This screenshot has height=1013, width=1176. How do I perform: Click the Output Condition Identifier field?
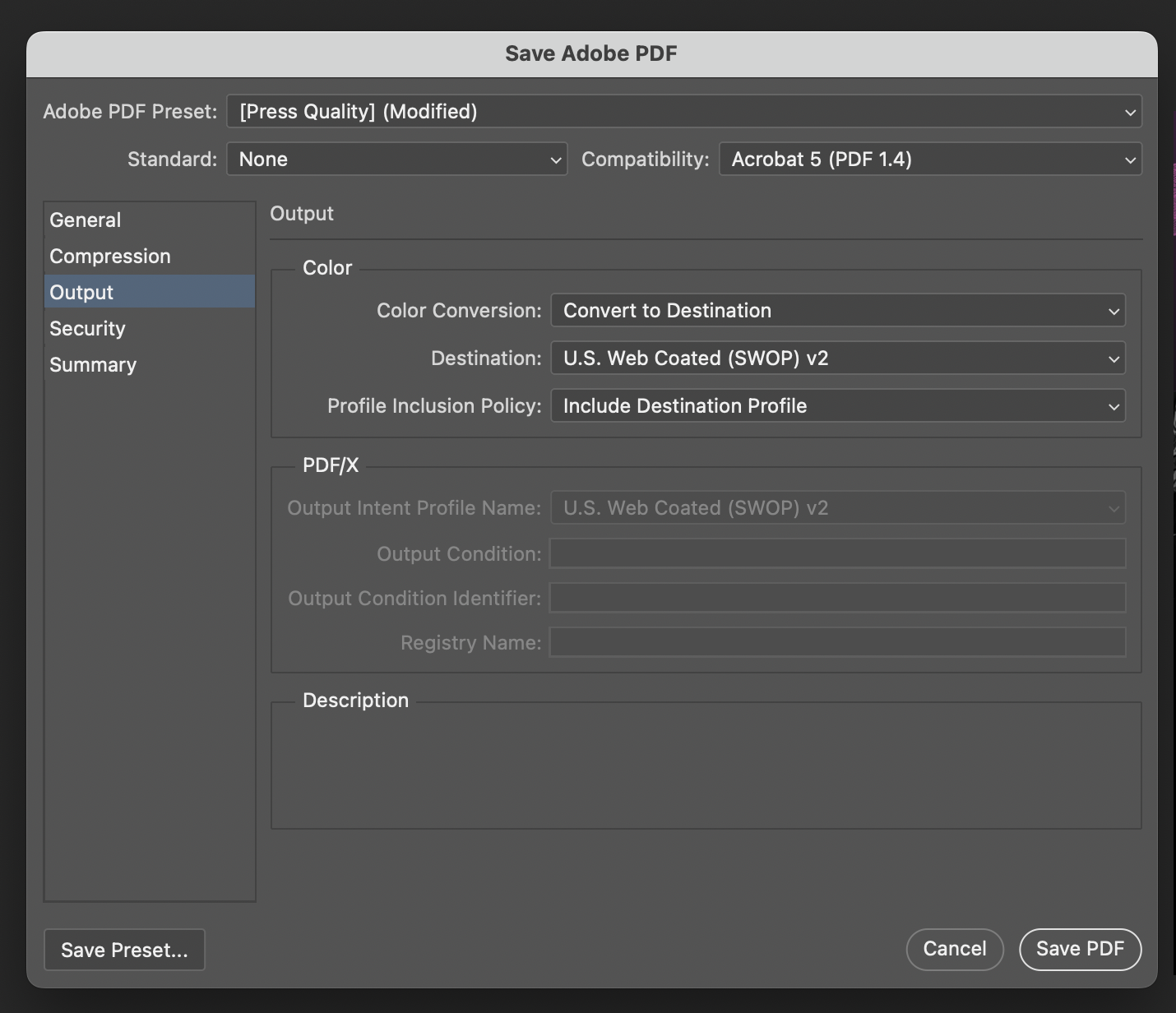click(x=837, y=598)
